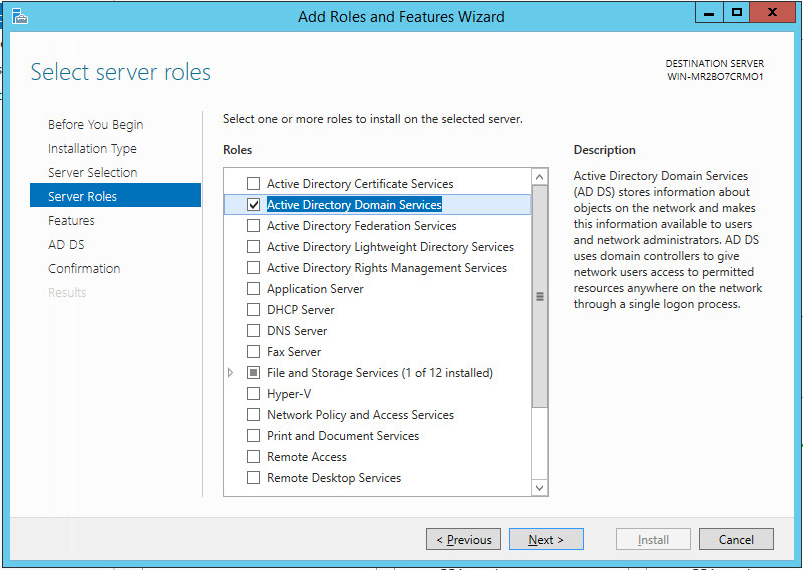
Task: Maximize the wizard window
Action: (737, 12)
